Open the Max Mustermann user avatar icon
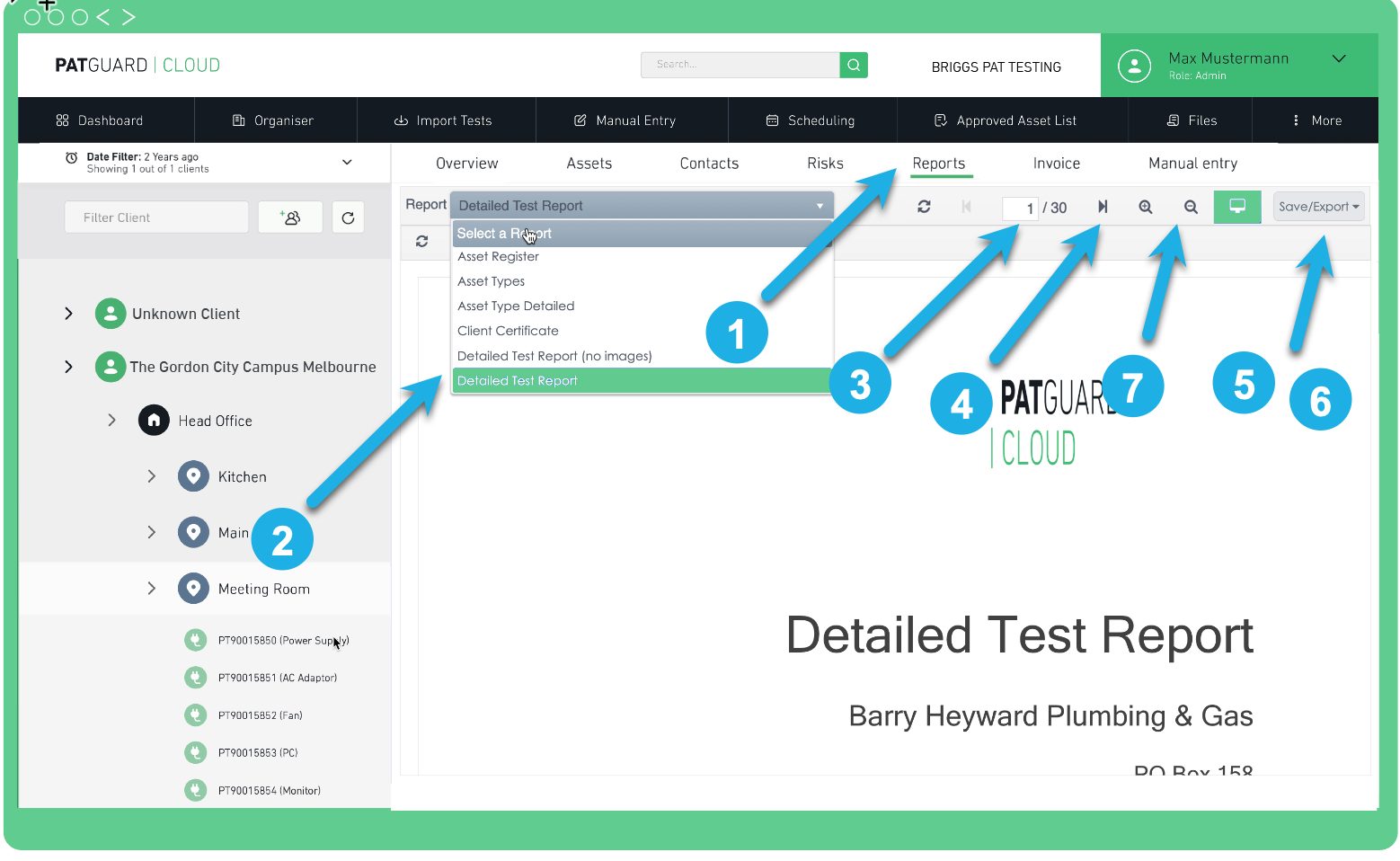This screenshot has width=1400, height=861. point(1134,66)
